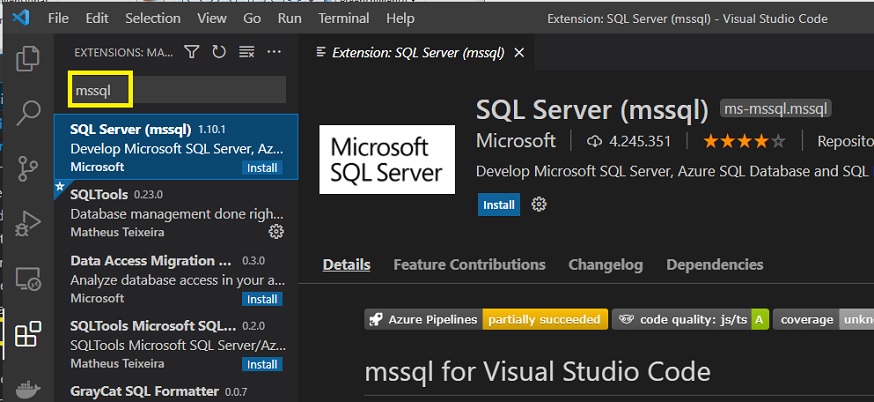Install Data Access Migration extension

(262, 299)
